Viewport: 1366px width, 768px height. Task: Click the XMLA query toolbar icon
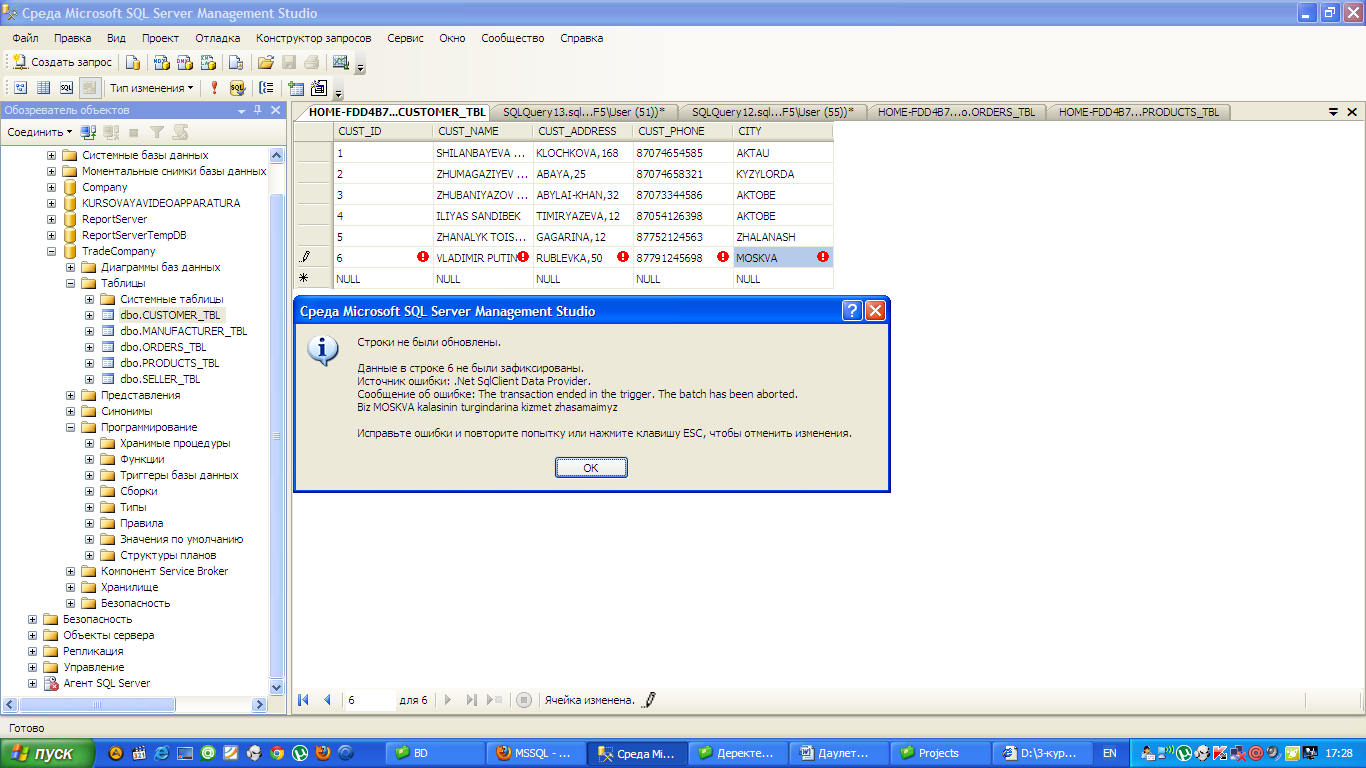coord(209,62)
